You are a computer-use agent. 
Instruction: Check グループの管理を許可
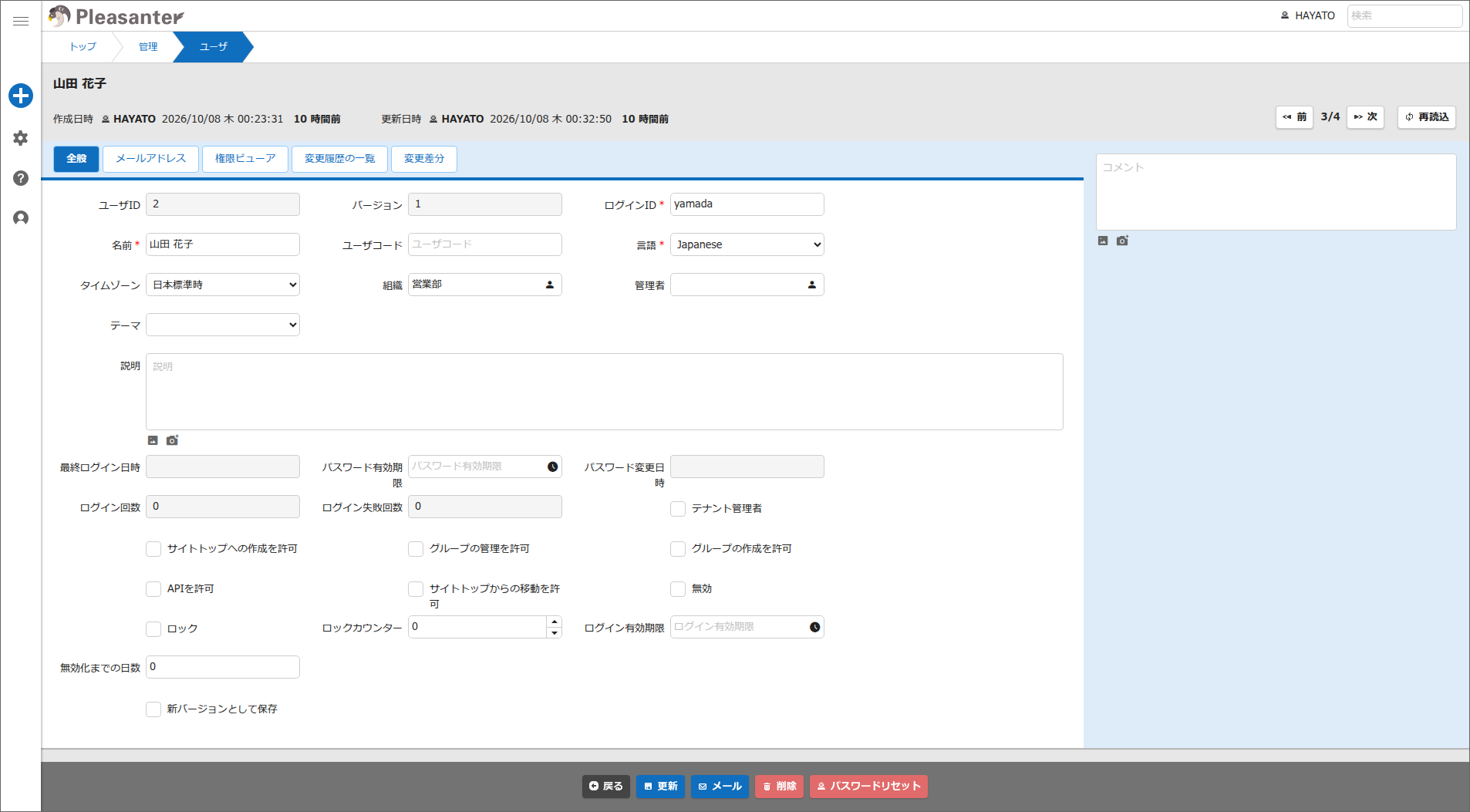click(416, 549)
